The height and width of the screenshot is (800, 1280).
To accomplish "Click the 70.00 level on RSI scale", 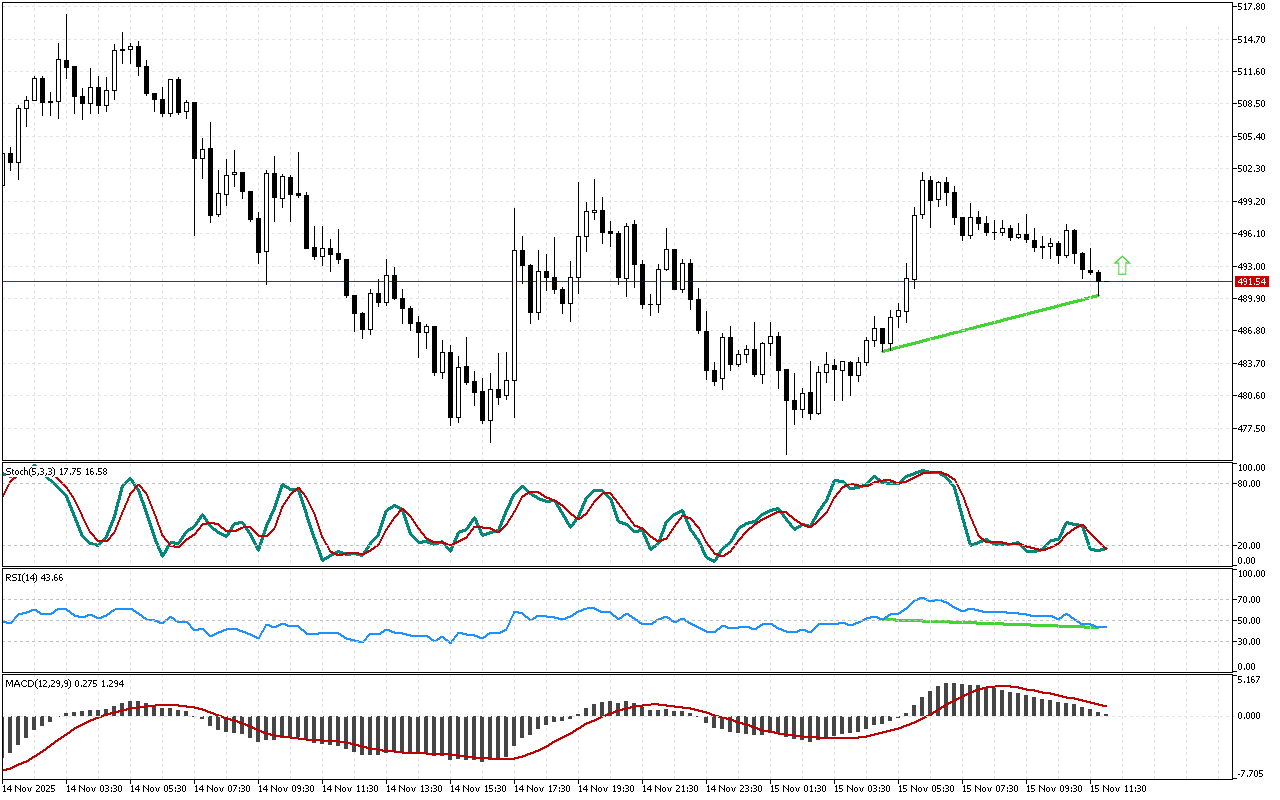I will [1249, 599].
